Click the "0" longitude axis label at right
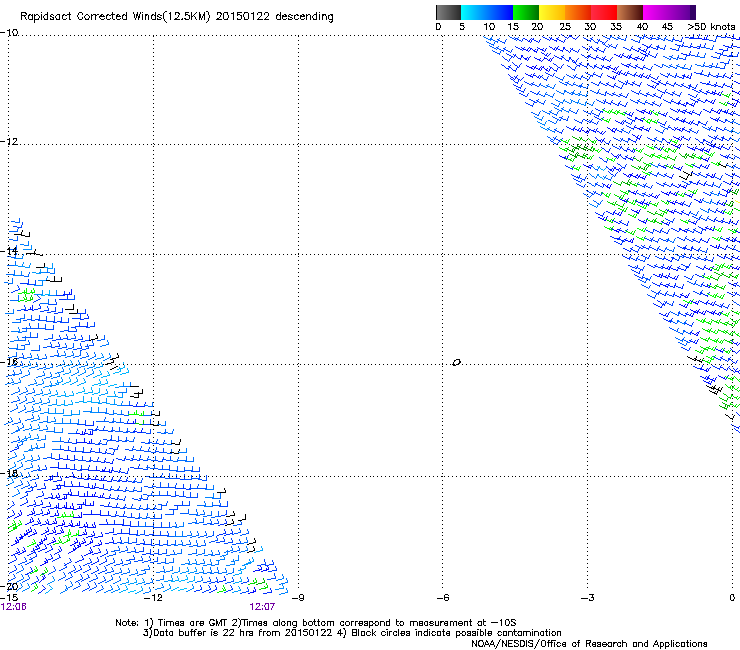The width and height of the screenshot is (740, 650). tap(732, 598)
